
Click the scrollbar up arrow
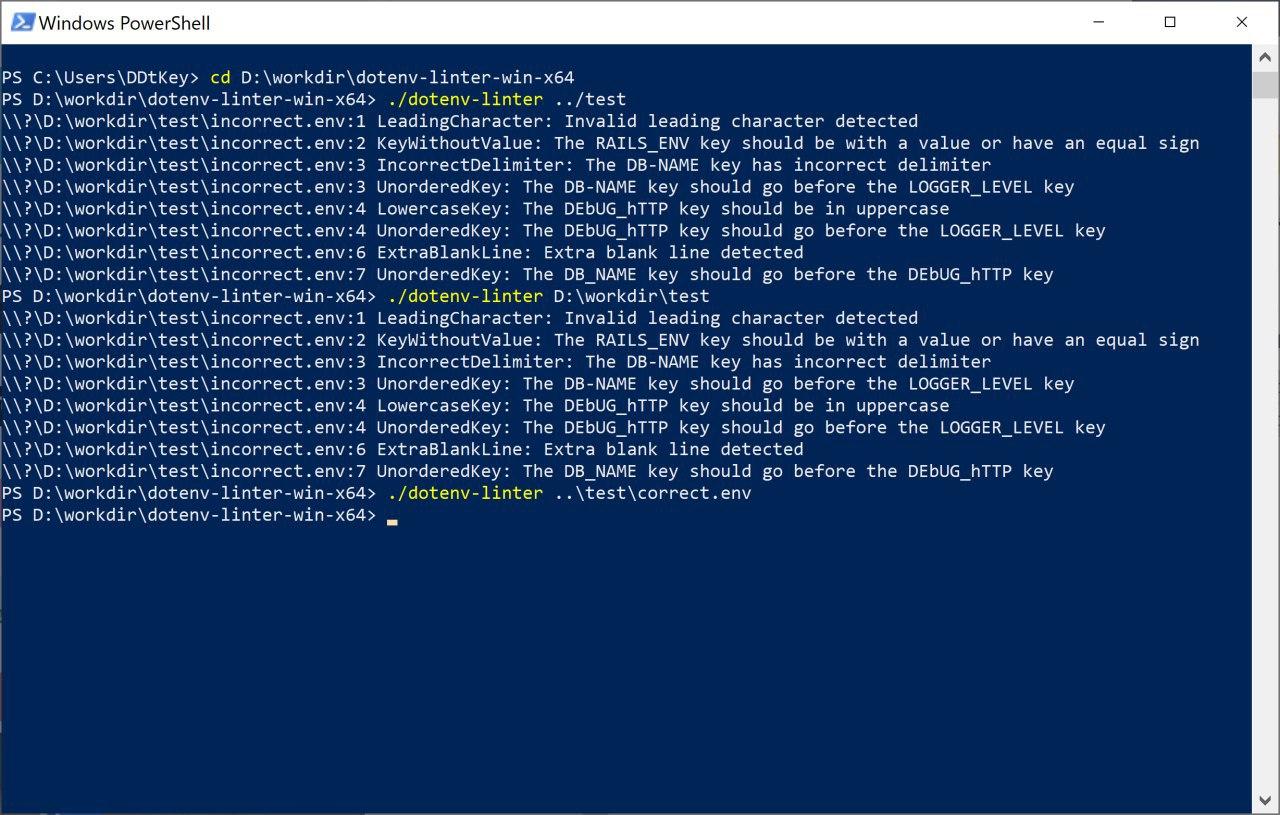1266,57
